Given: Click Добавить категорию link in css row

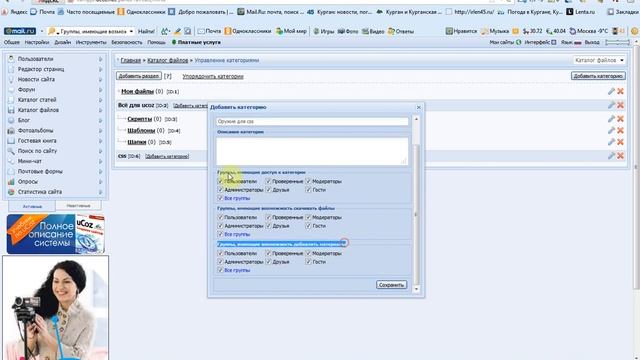Looking at the screenshot, I should [167, 156].
